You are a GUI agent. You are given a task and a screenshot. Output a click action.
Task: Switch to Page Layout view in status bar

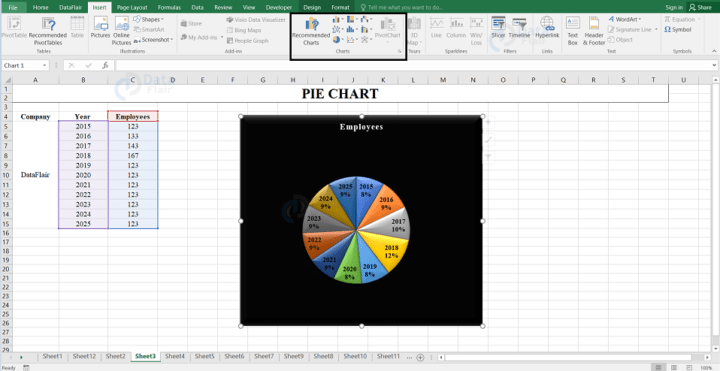[674, 367]
